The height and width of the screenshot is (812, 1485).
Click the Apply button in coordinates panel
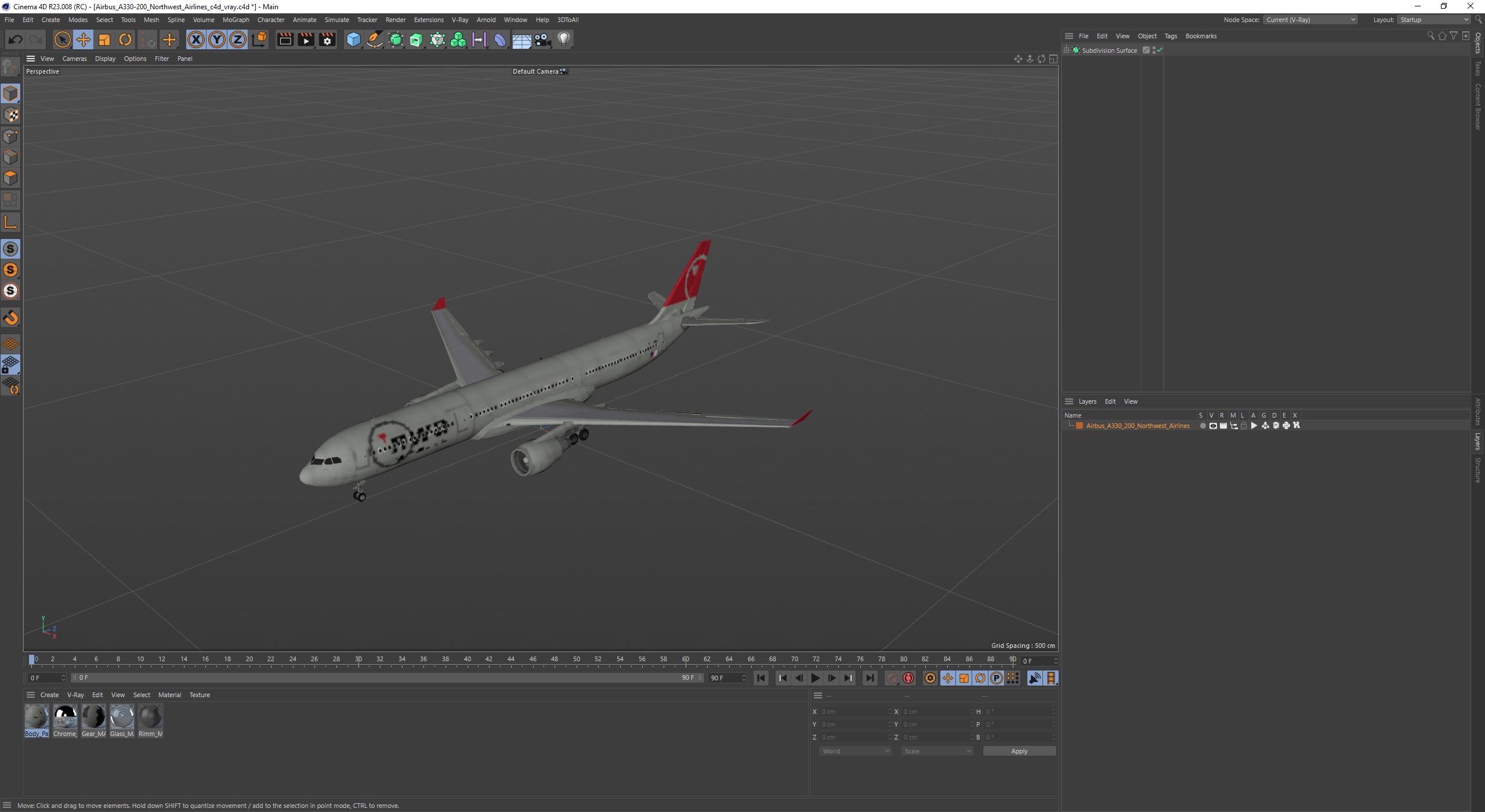pos(1019,750)
